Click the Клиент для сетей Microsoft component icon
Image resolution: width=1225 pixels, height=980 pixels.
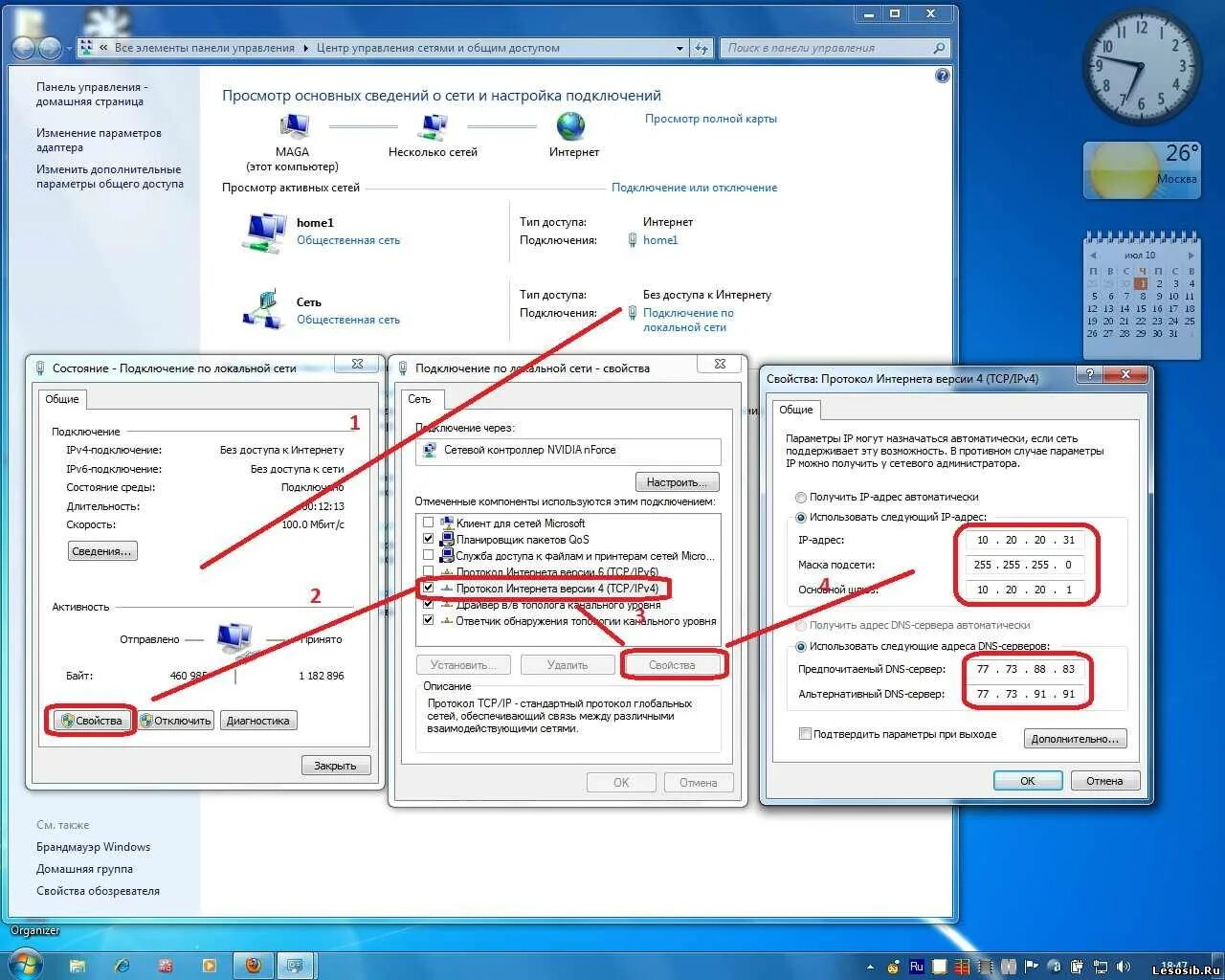(447, 523)
